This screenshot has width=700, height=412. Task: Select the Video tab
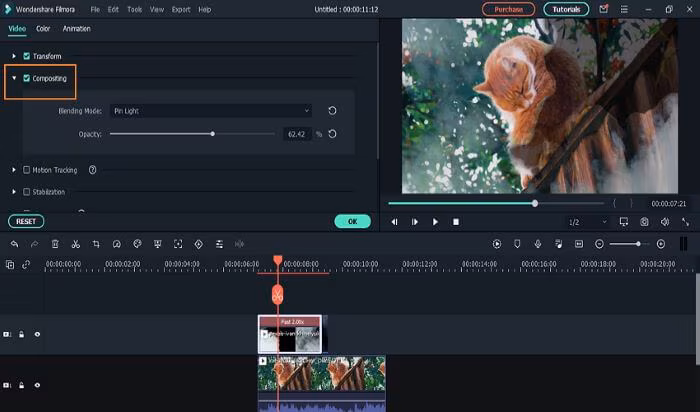click(17, 29)
